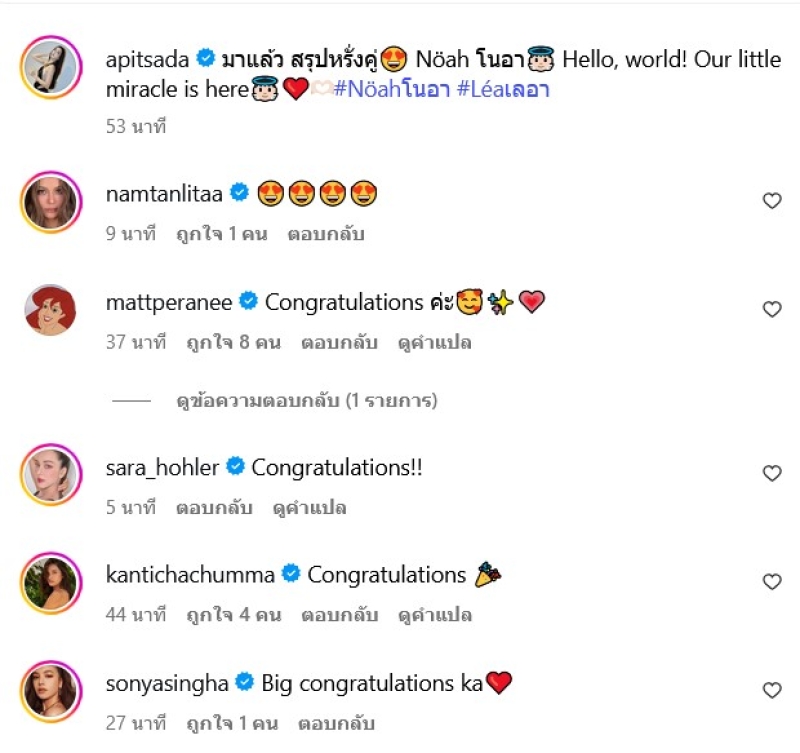Visit sara_hohler's profile via username
Image resolution: width=800 pixels, height=753 pixels.
point(162,467)
